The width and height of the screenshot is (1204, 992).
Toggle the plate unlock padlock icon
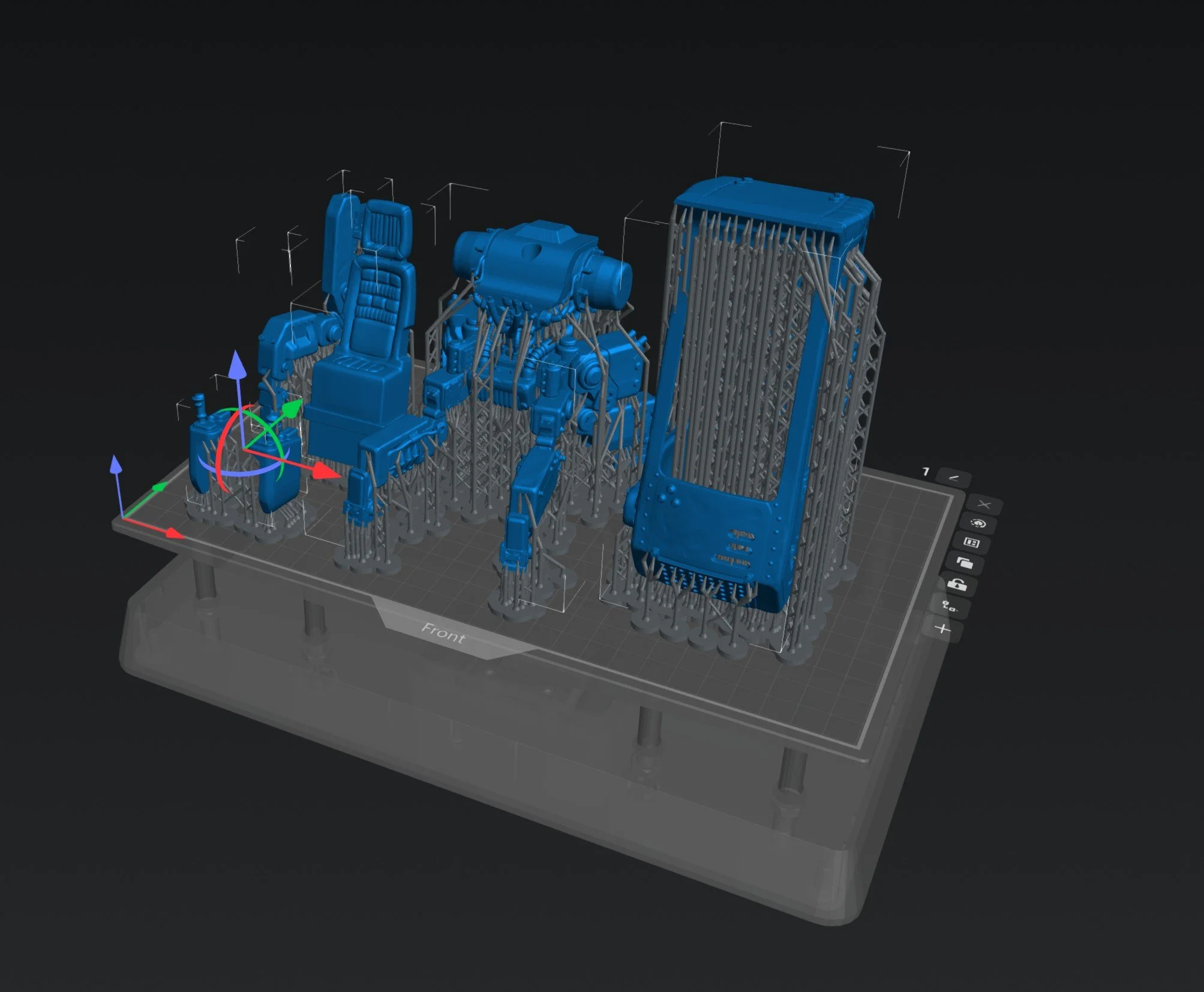(x=957, y=584)
